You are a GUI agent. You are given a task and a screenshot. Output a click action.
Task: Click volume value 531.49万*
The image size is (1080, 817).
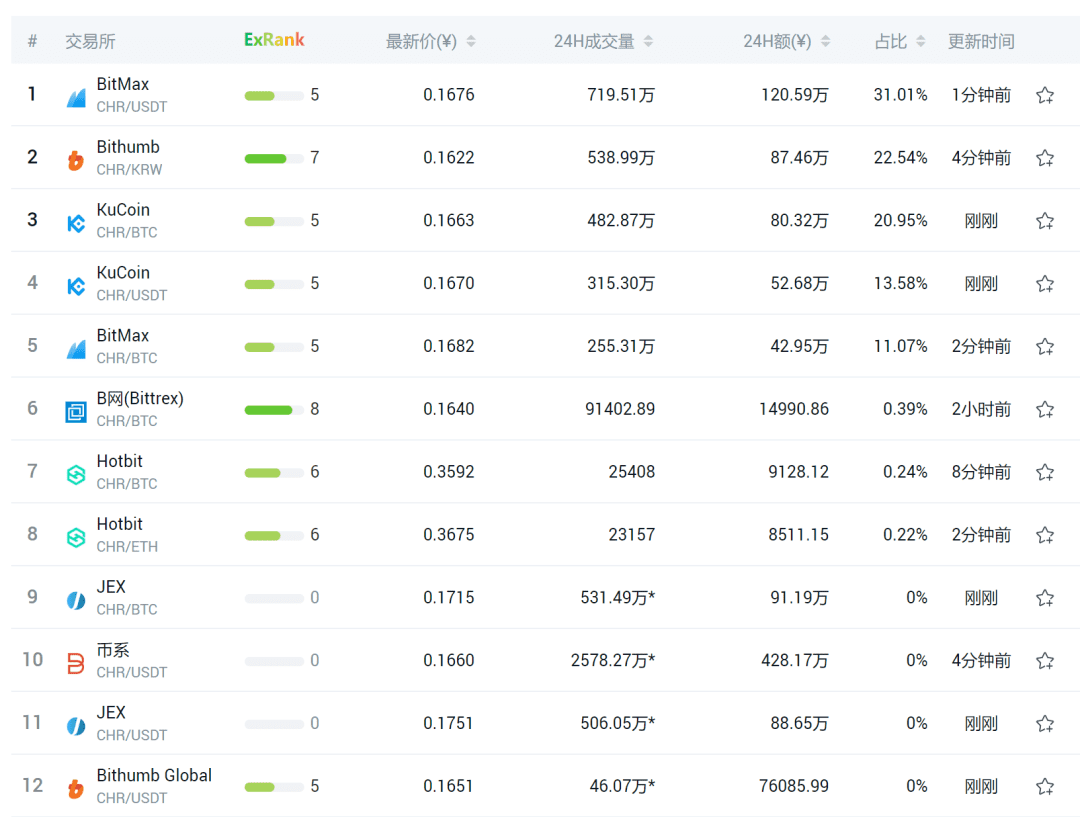[x=618, y=597]
